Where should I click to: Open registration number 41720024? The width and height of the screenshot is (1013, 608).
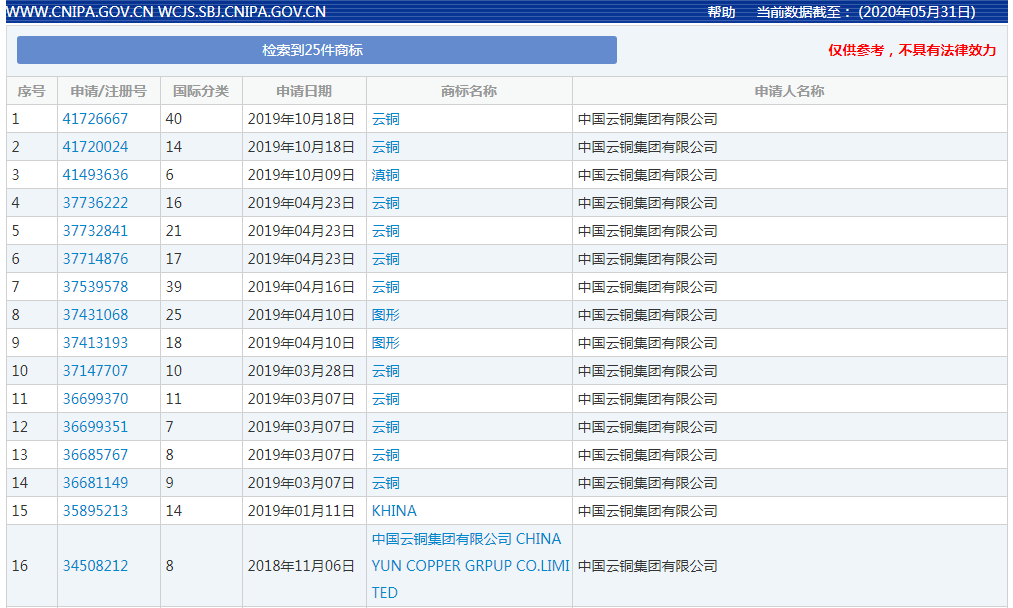[95, 147]
